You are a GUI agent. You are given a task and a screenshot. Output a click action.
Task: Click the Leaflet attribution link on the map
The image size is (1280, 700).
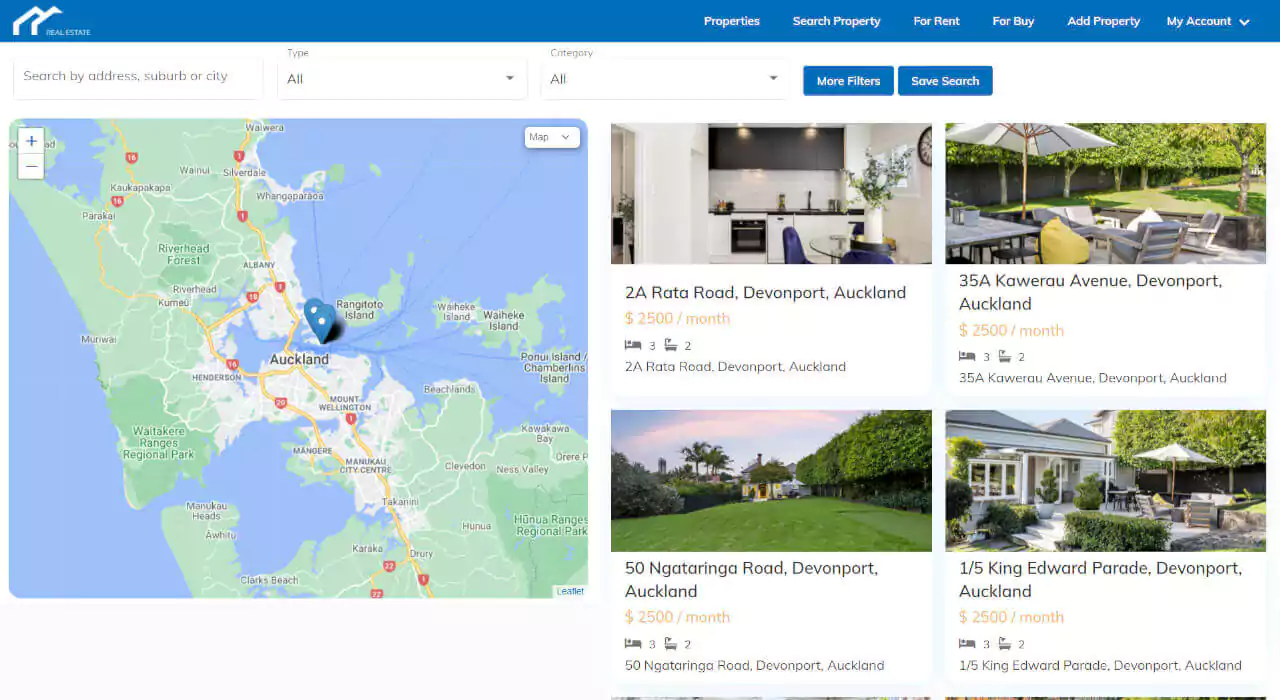point(570,591)
